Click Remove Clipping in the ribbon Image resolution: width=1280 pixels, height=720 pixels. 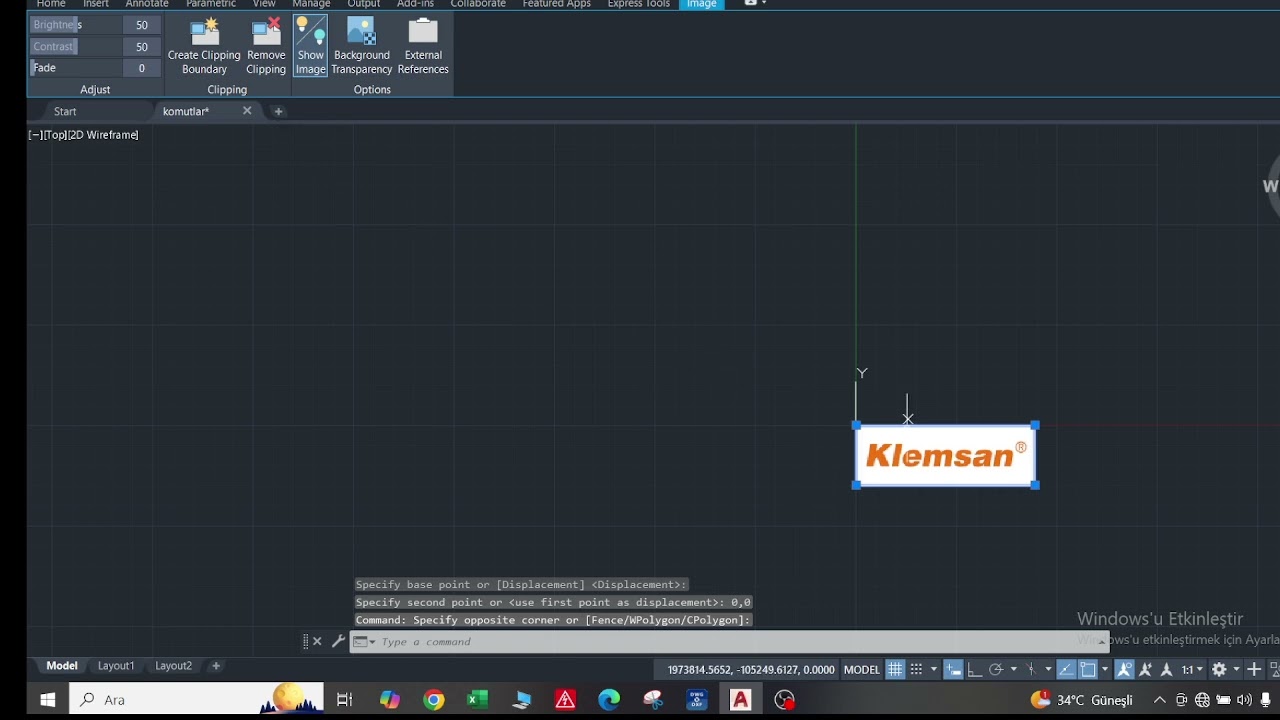[x=266, y=47]
